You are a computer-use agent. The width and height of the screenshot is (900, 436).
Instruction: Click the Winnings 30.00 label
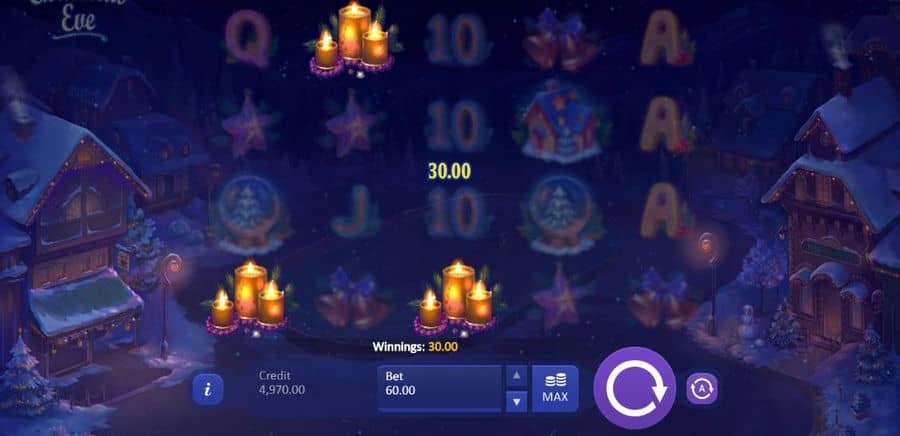pos(415,347)
